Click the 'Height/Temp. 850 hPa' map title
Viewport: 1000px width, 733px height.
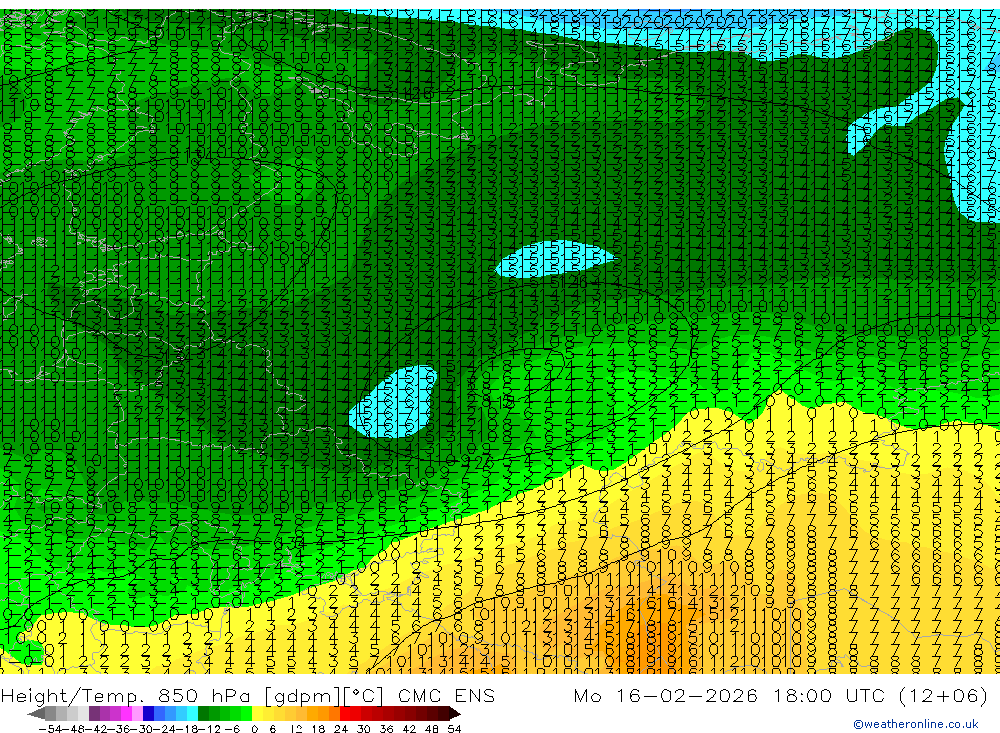coord(128,695)
